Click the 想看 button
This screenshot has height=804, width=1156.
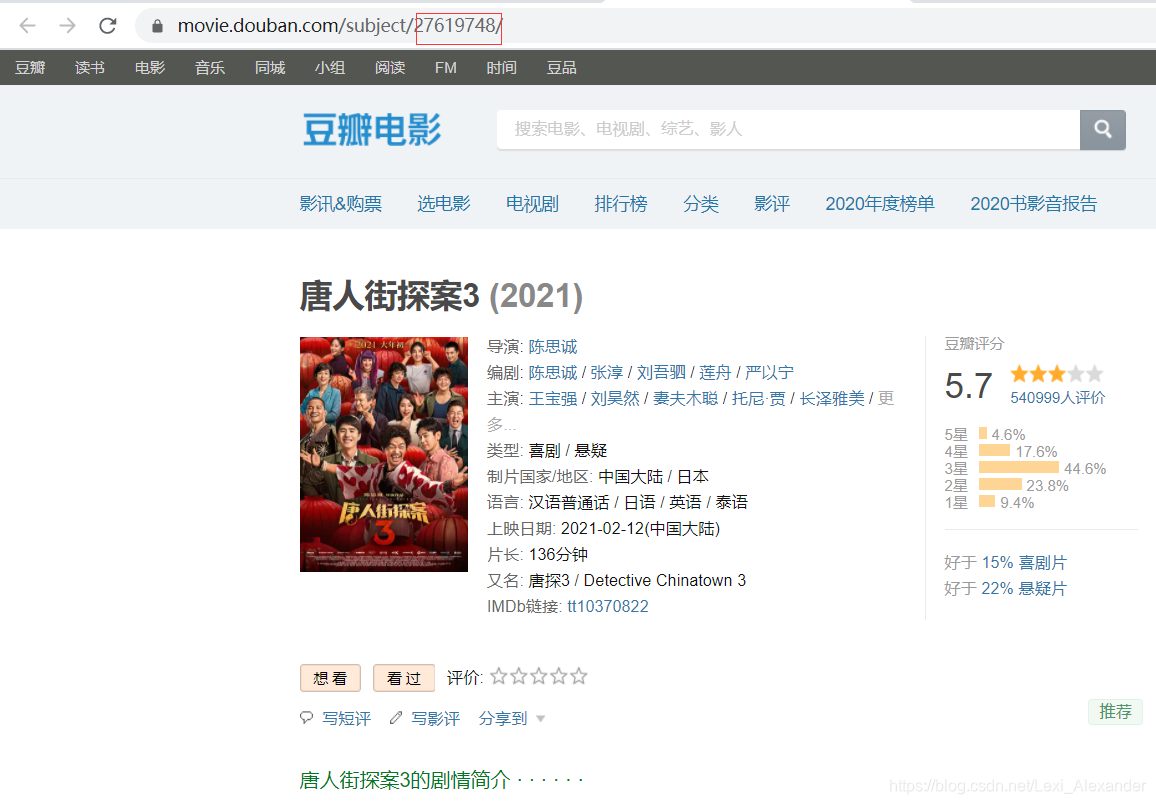(330, 678)
